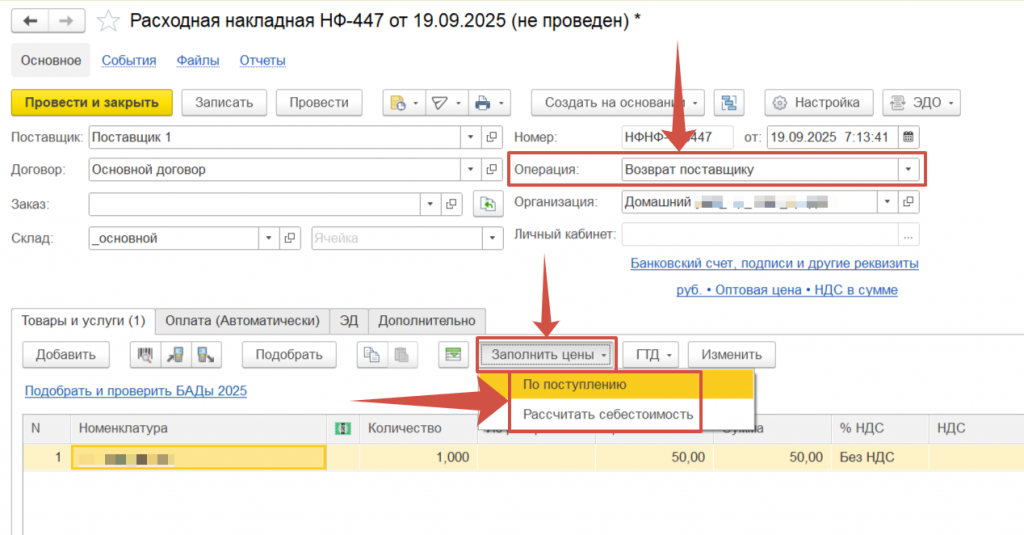Click the favorites star icon beside document title
Viewport: 1024px width, 535px height.
pos(111,21)
